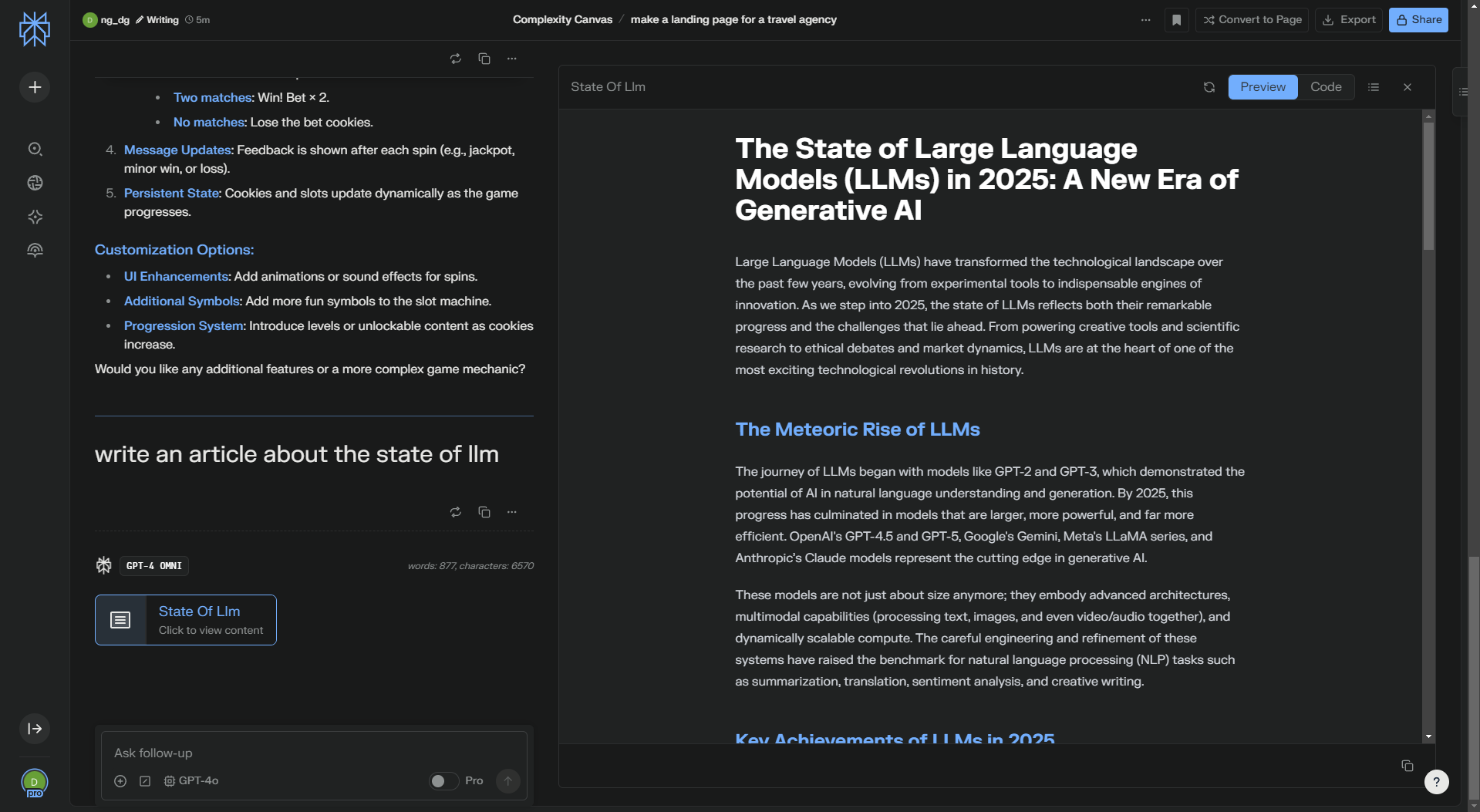The image size is (1480, 812).
Task: Click the canvas scrollbar down arrow
Action: tap(1428, 736)
